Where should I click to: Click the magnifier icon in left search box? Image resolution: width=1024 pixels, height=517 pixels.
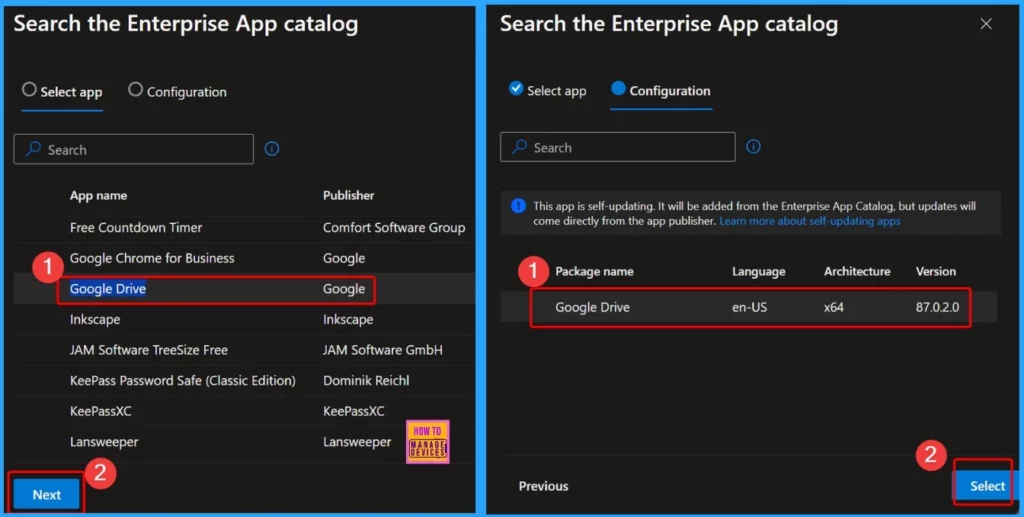(x=33, y=149)
